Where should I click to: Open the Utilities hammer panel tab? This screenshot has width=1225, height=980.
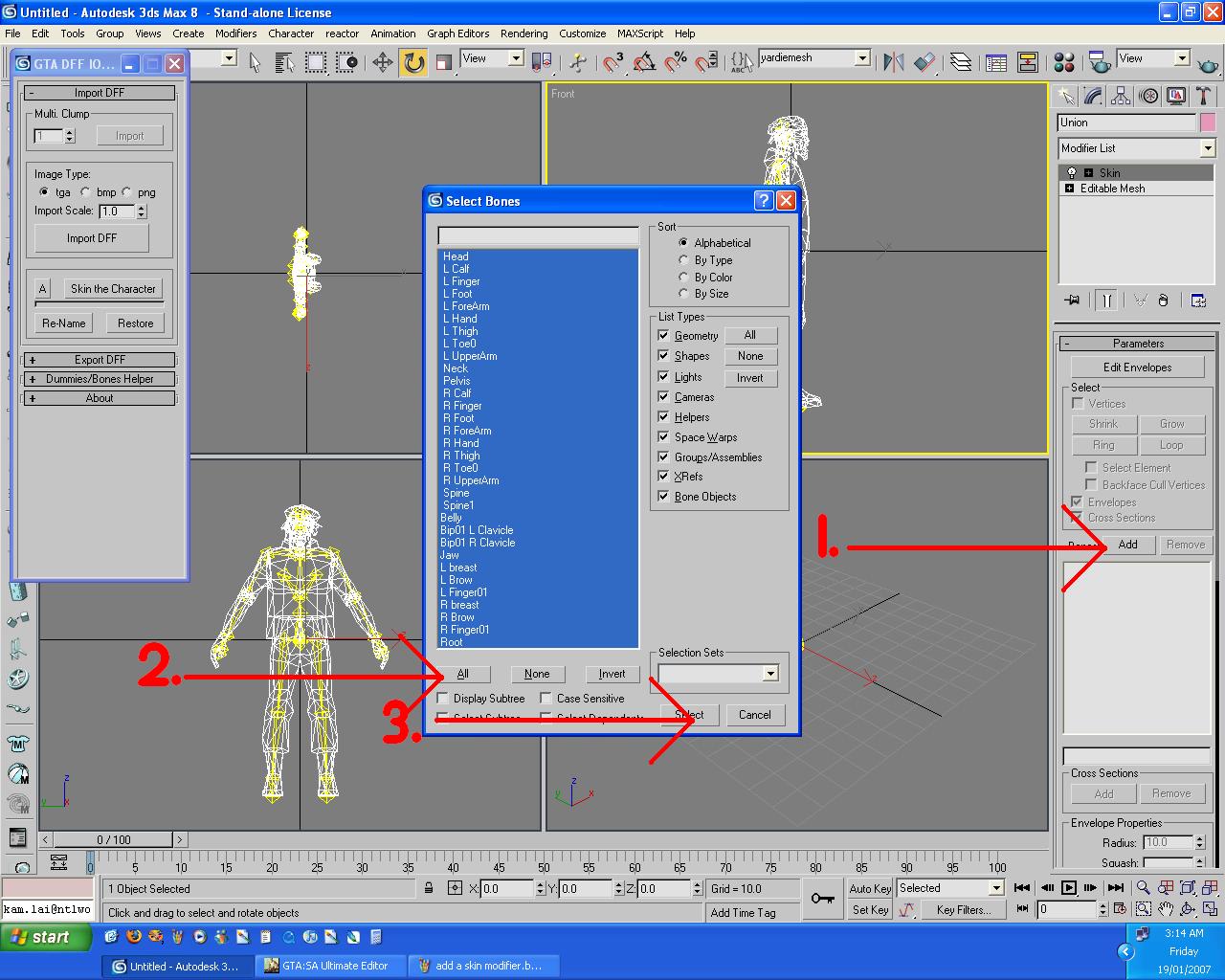(x=1204, y=96)
